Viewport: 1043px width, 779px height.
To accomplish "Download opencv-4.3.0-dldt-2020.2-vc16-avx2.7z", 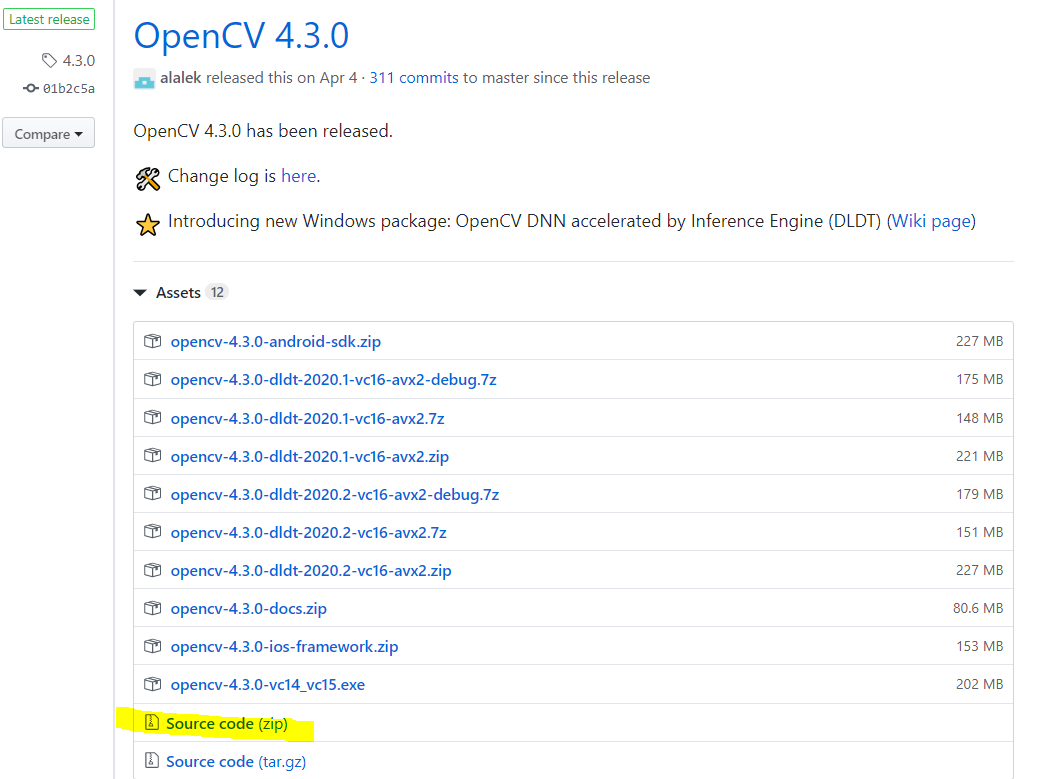I will point(308,532).
